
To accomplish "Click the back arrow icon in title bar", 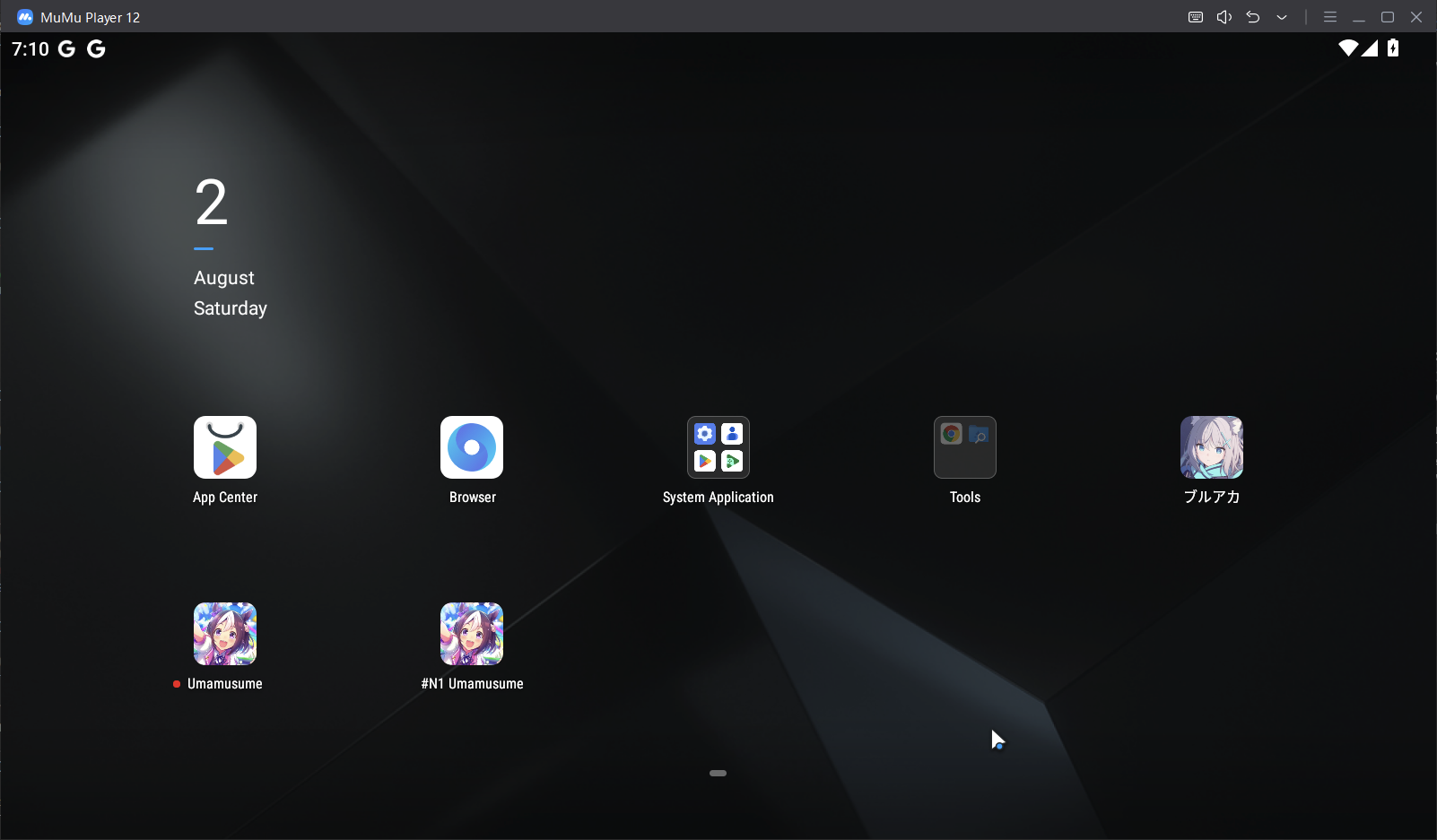I will click(1253, 17).
